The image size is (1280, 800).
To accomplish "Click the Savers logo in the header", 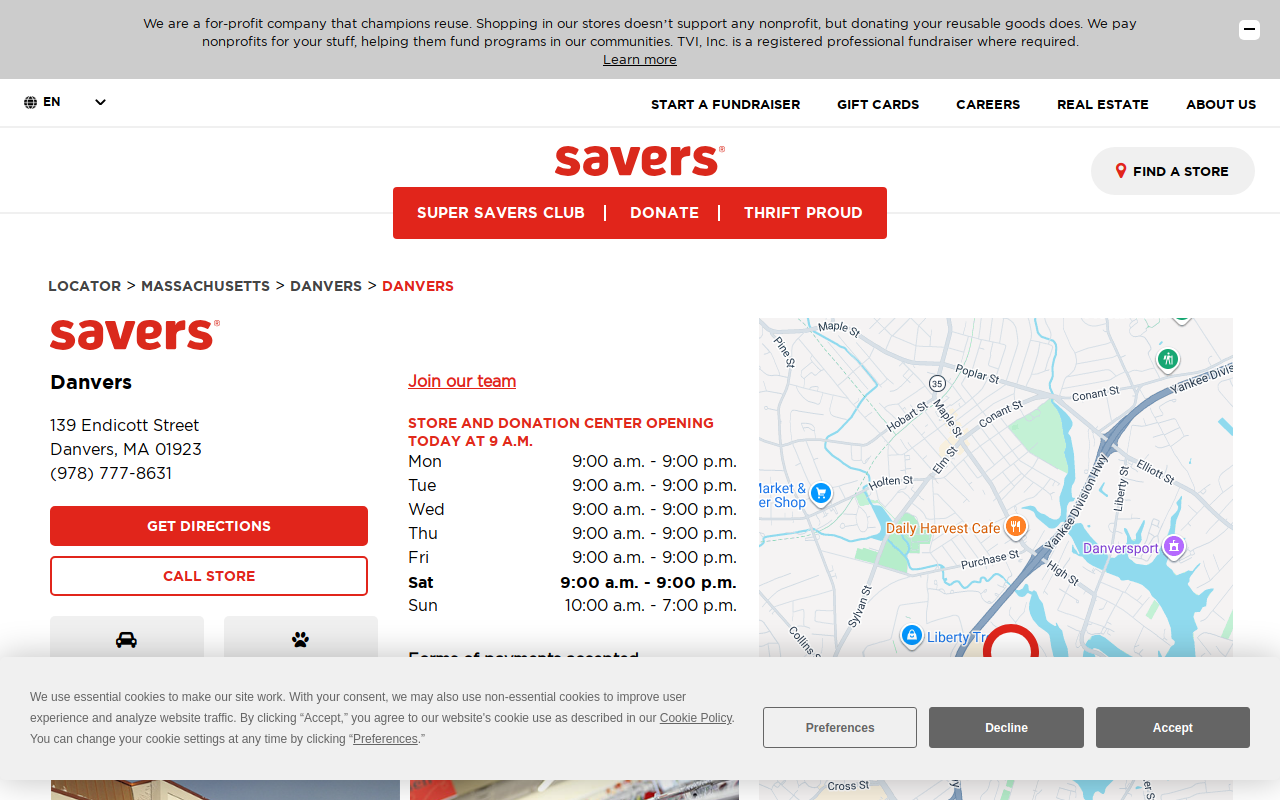I will coord(640,160).
